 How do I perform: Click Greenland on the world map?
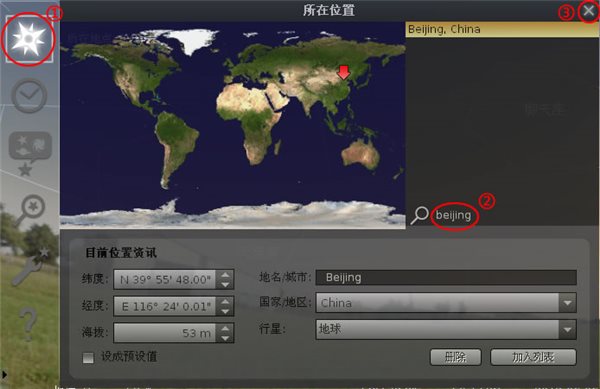[x=191, y=40]
